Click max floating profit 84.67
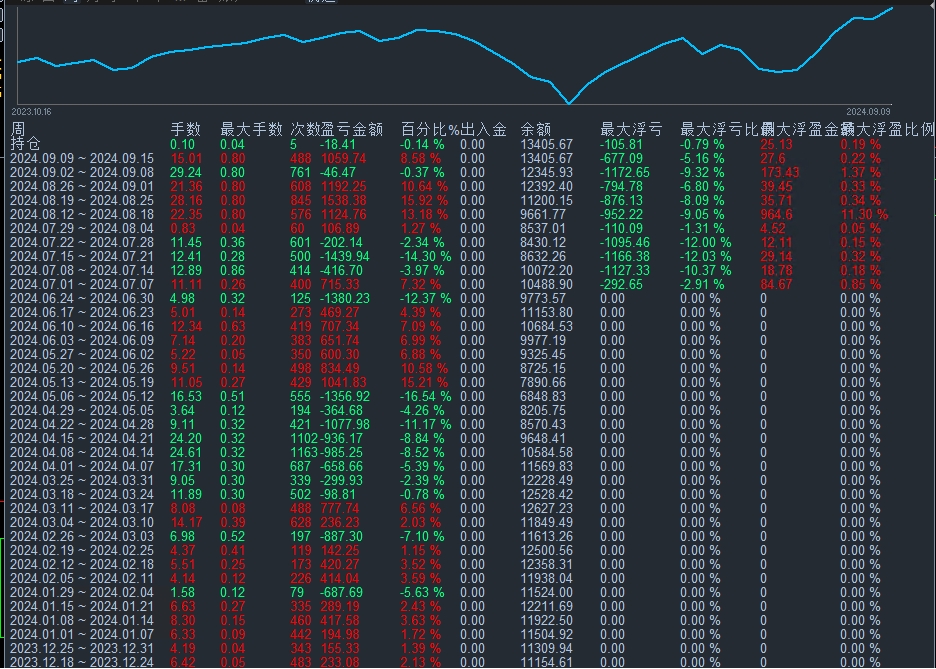The width and height of the screenshot is (936, 669). [776, 285]
